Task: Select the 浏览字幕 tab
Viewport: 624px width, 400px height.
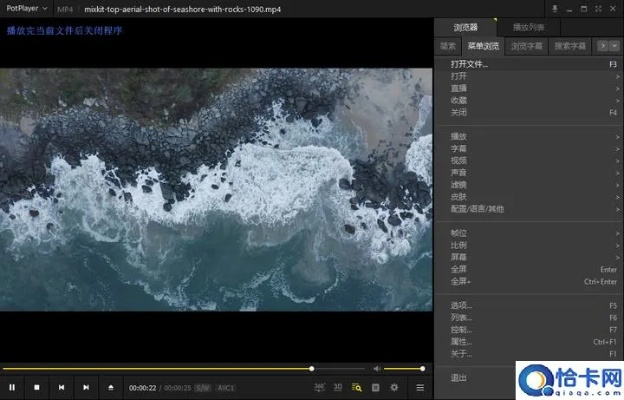Action: (526, 46)
